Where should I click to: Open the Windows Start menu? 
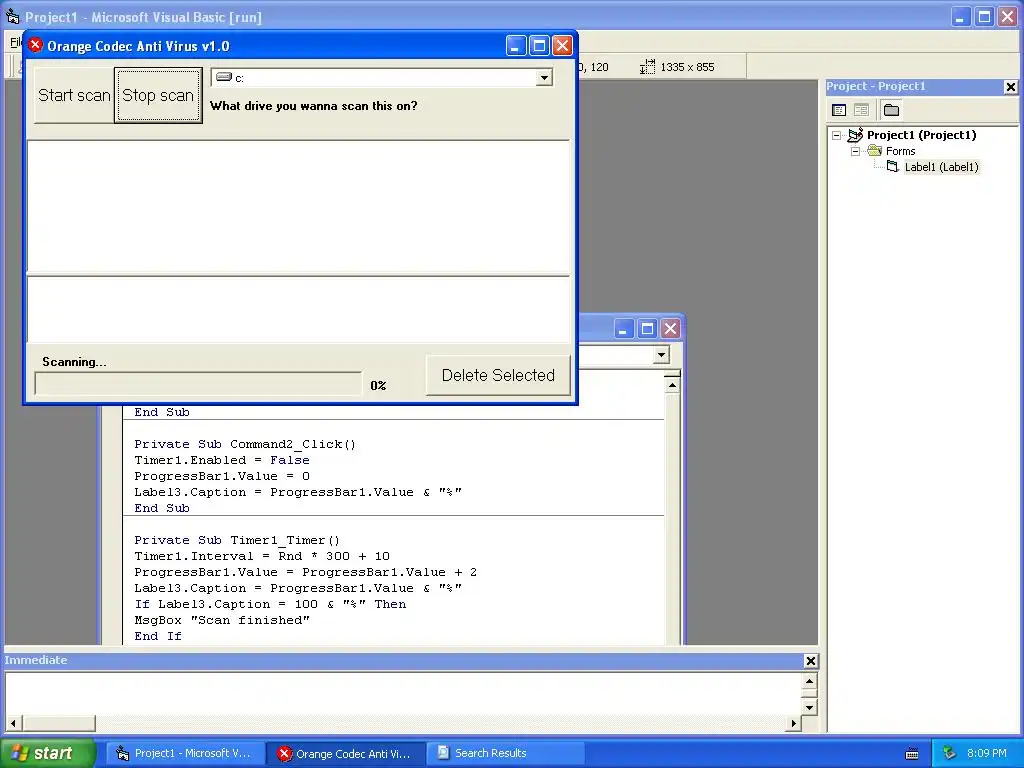[48, 753]
